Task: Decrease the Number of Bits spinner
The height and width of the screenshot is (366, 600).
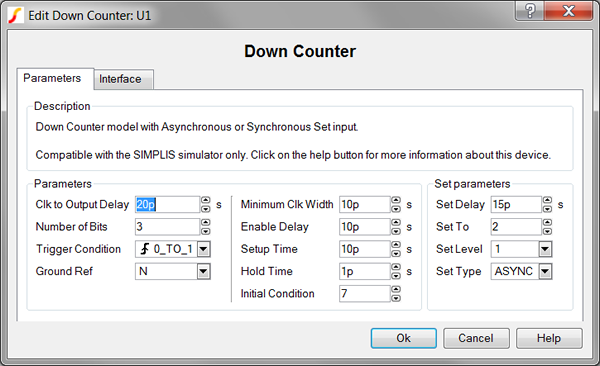Action: [205, 231]
